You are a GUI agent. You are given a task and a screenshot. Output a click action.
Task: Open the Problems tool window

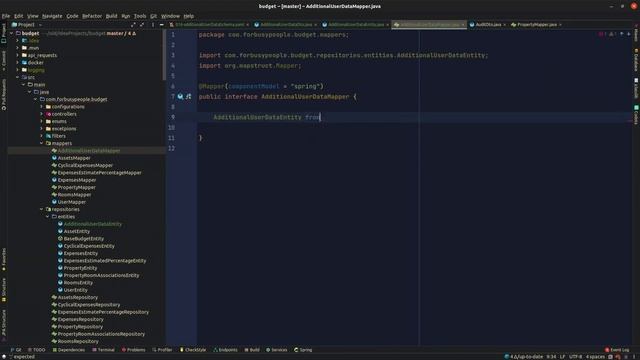tap(133, 350)
